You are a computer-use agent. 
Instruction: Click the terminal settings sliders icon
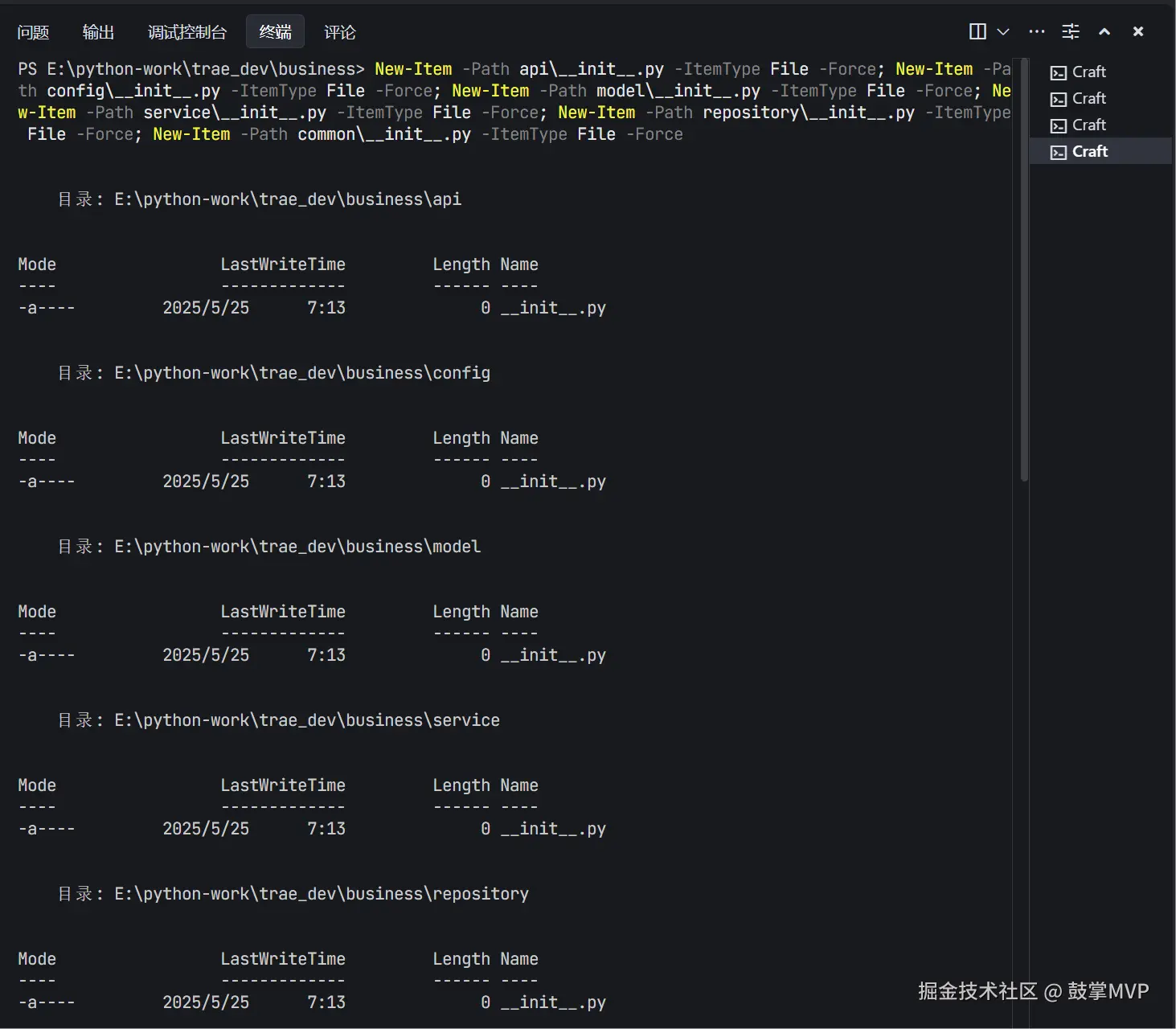pyautogui.click(x=1071, y=31)
